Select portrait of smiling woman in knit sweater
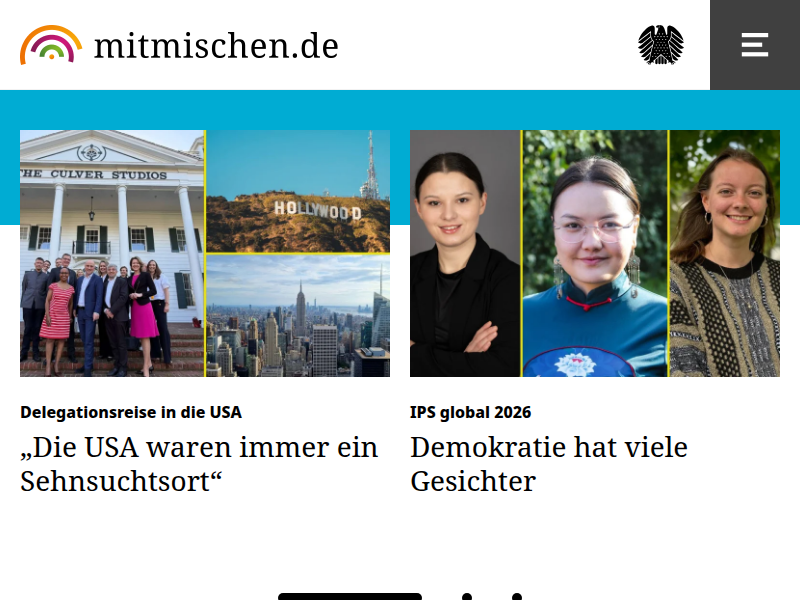This screenshot has width=800, height=600. [x=724, y=254]
